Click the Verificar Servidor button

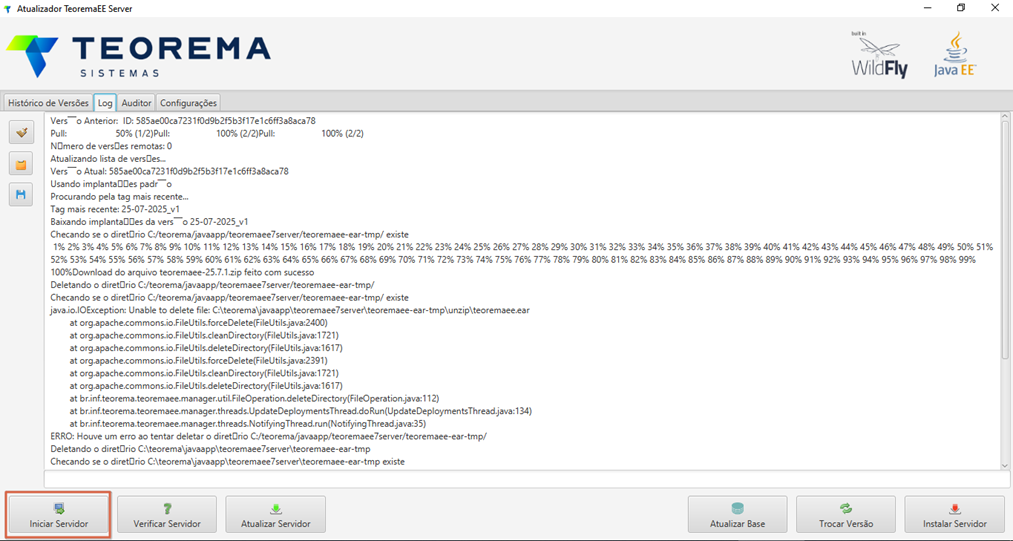coord(167,514)
